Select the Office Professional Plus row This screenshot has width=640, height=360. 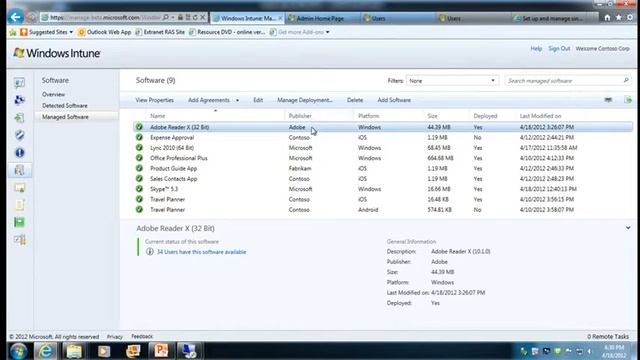383,158
